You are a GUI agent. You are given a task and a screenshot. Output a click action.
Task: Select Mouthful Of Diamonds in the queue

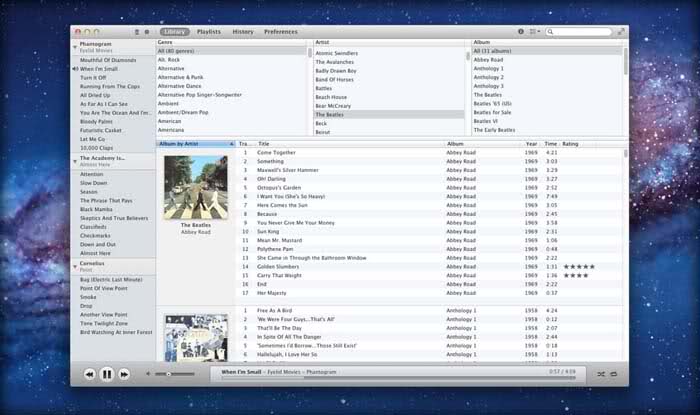point(108,60)
